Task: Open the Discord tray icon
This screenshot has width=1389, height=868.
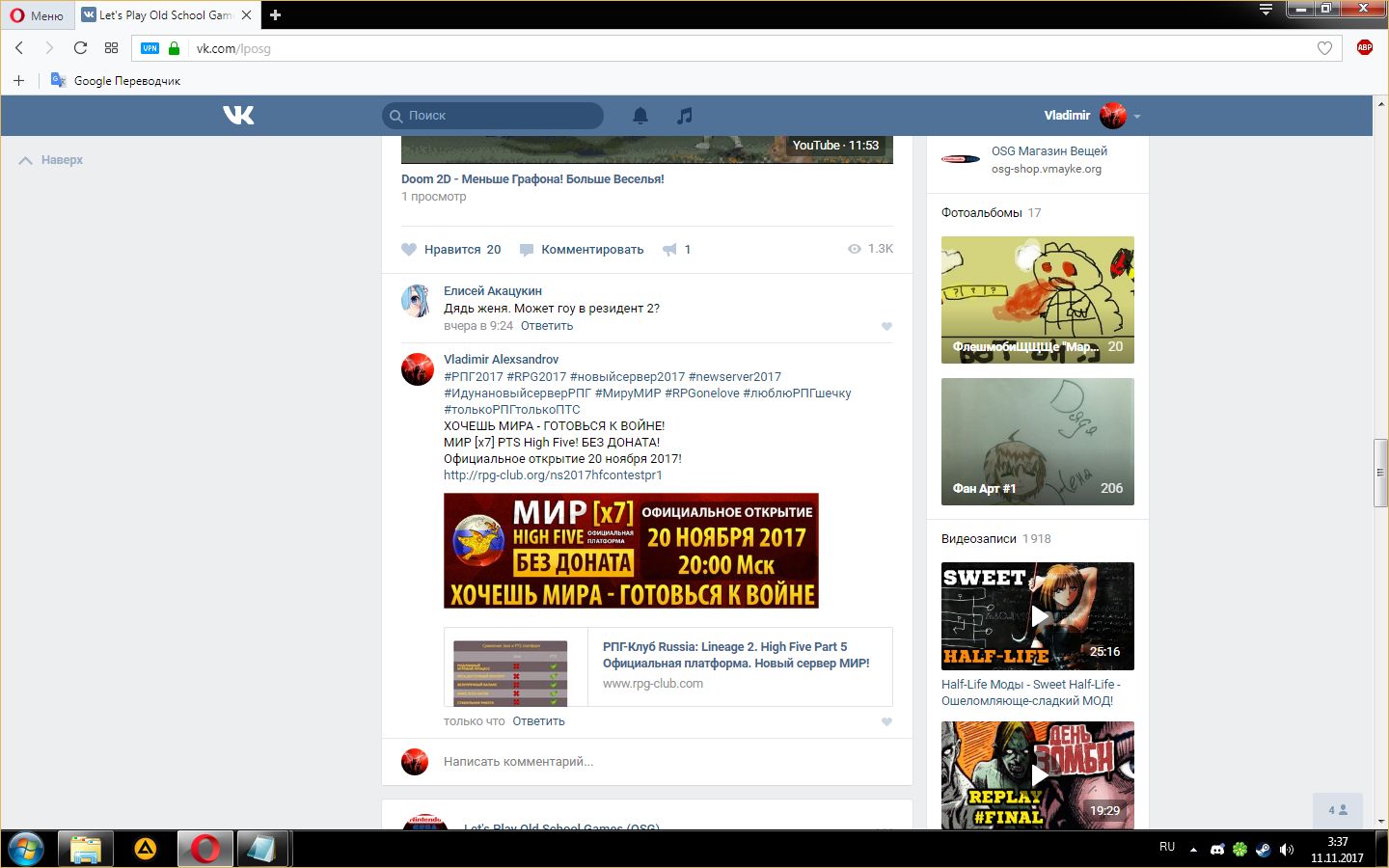Action: coord(1217,850)
